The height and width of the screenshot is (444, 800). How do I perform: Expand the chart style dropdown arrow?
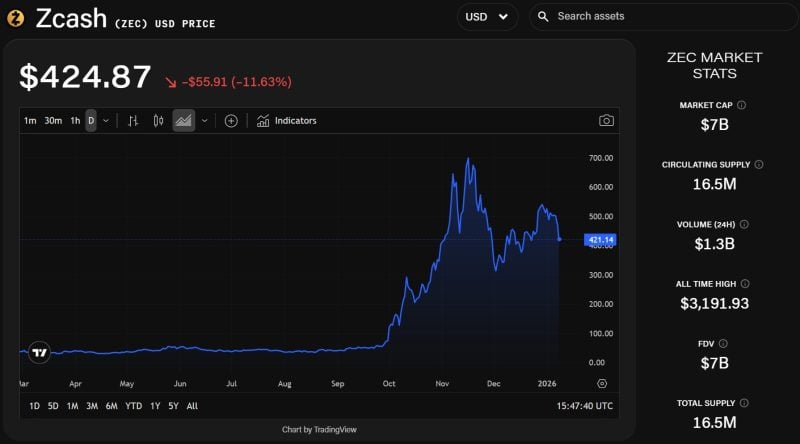pyautogui.click(x=205, y=121)
